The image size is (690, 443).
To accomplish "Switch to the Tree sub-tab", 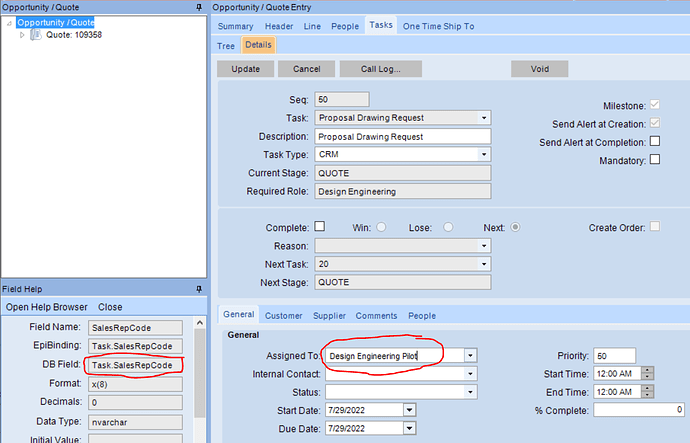I will pyautogui.click(x=226, y=46).
